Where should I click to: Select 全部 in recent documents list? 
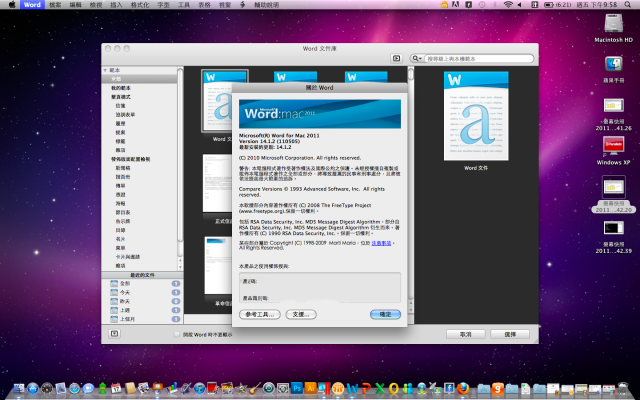pos(141,283)
